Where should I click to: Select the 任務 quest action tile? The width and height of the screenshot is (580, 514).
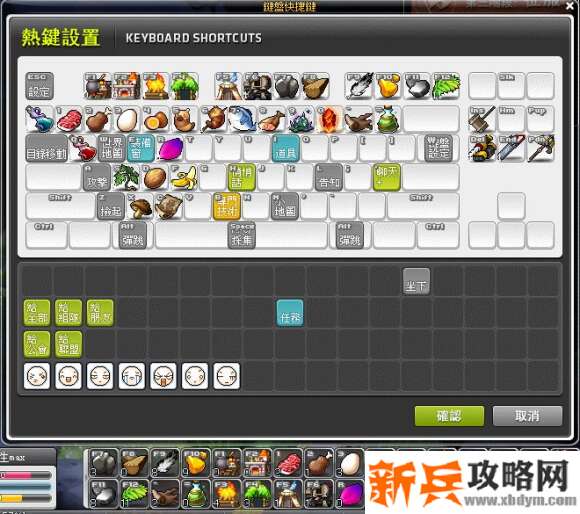point(290,313)
